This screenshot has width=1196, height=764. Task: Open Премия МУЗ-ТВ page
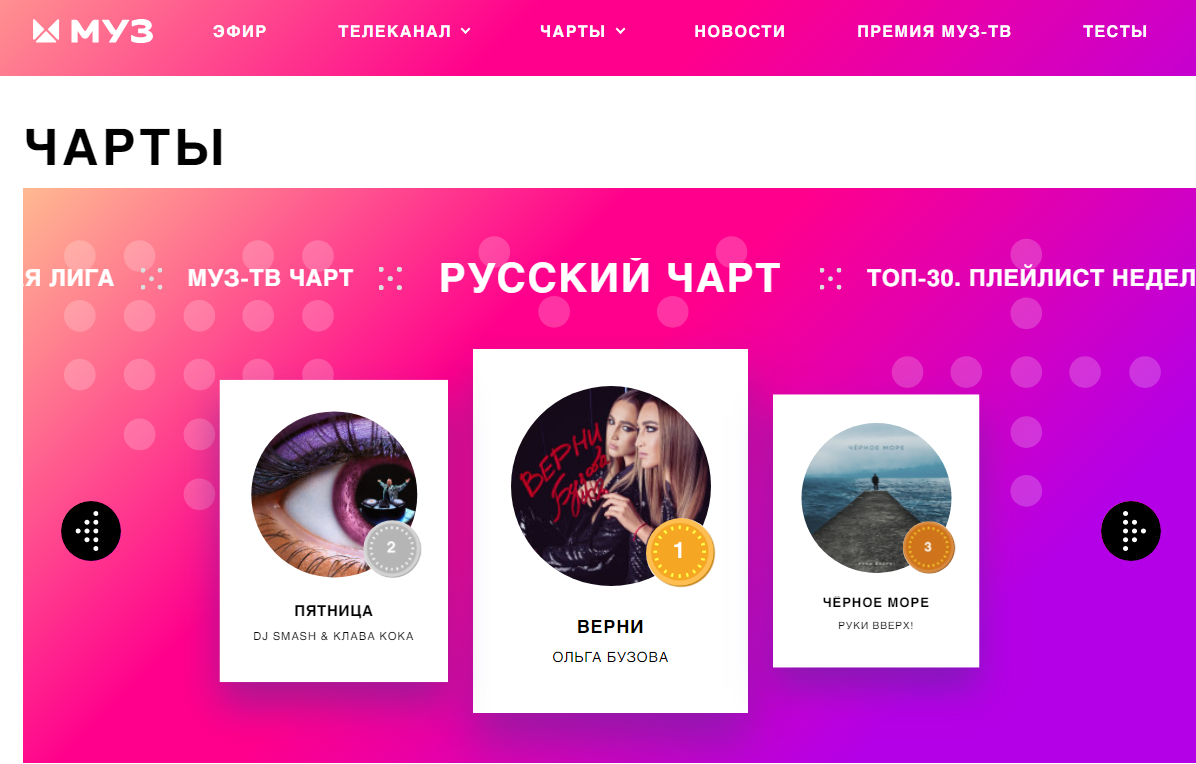[934, 31]
